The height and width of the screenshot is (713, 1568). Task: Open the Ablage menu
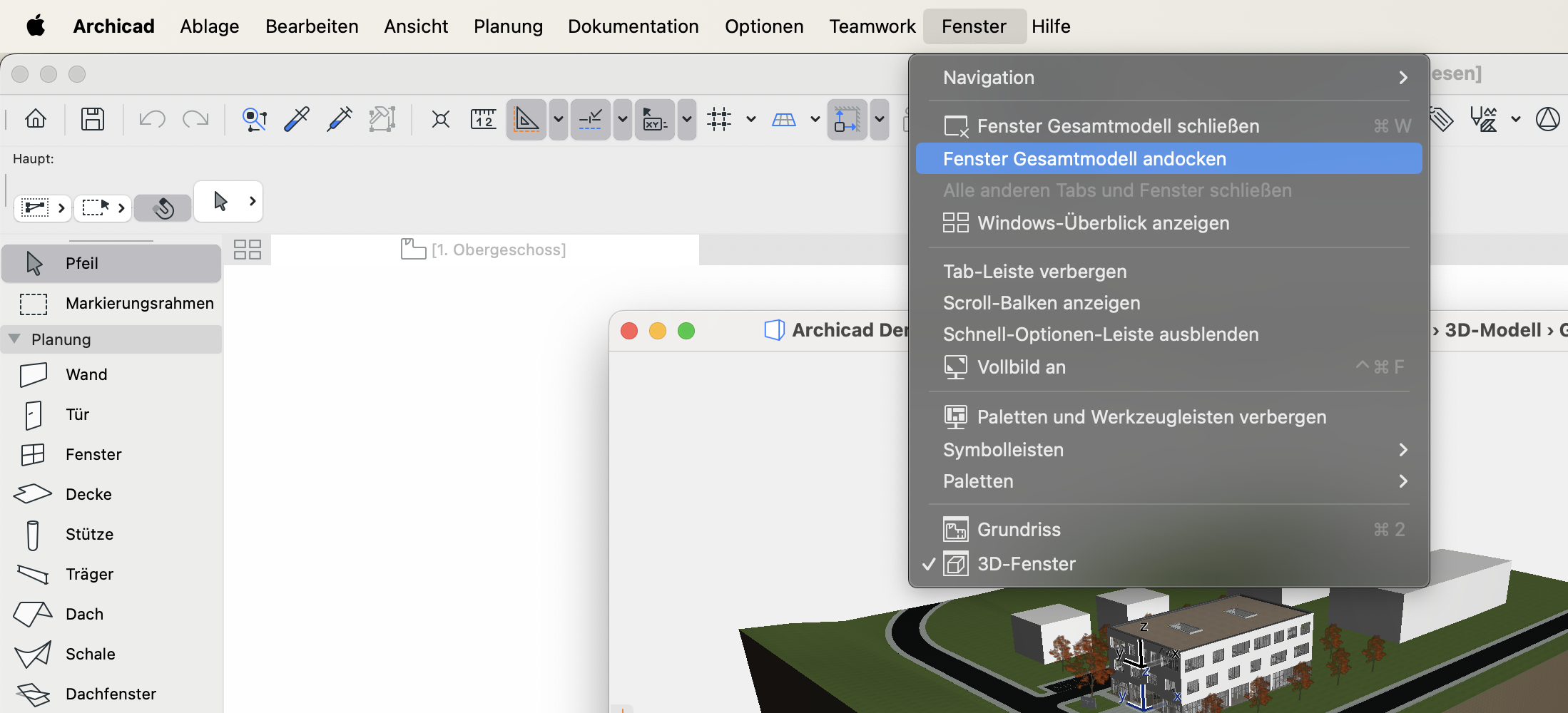pos(210,26)
